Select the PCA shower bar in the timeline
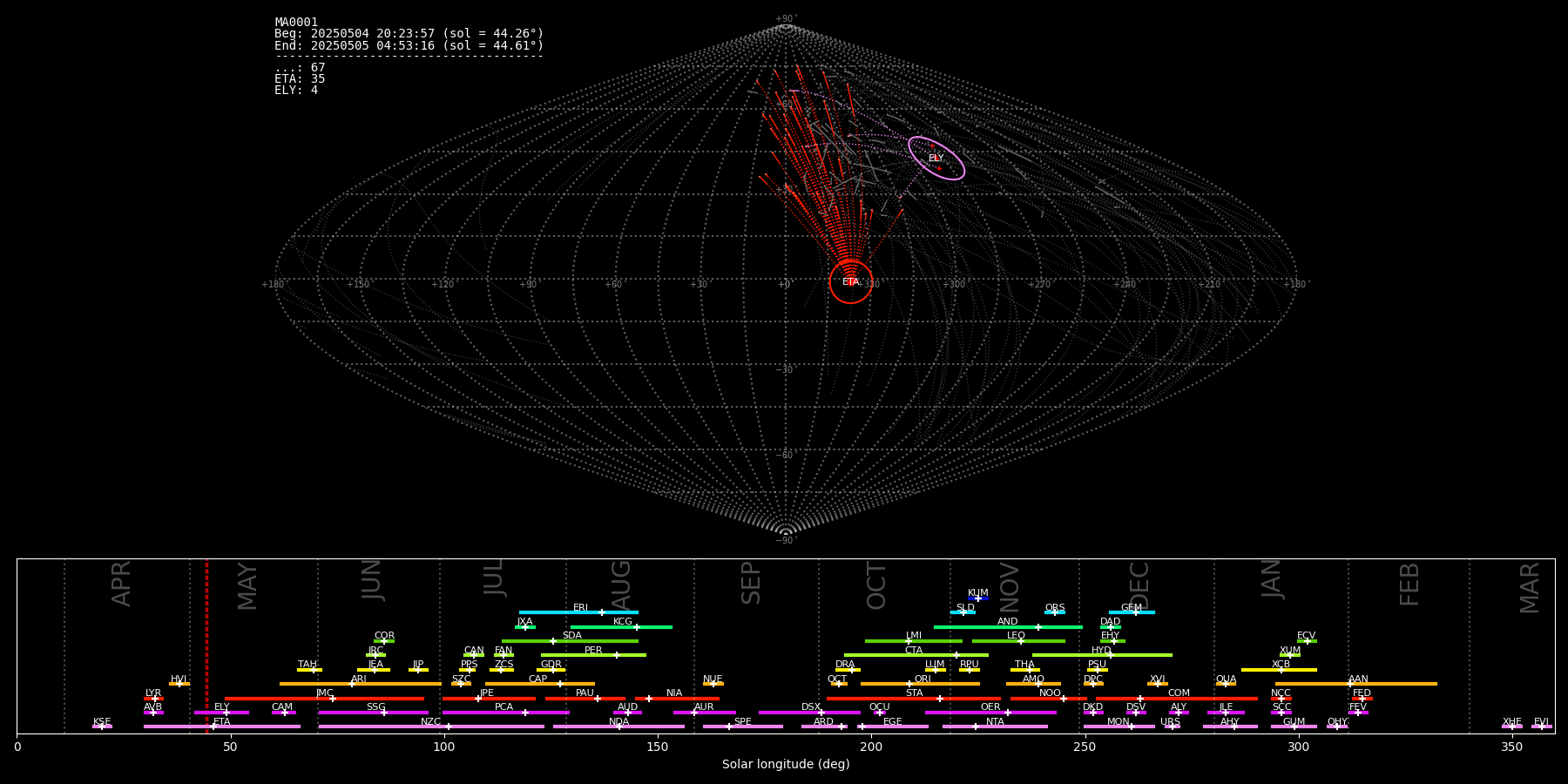This screenshot has width=1568, height=784. pos(505,713)
